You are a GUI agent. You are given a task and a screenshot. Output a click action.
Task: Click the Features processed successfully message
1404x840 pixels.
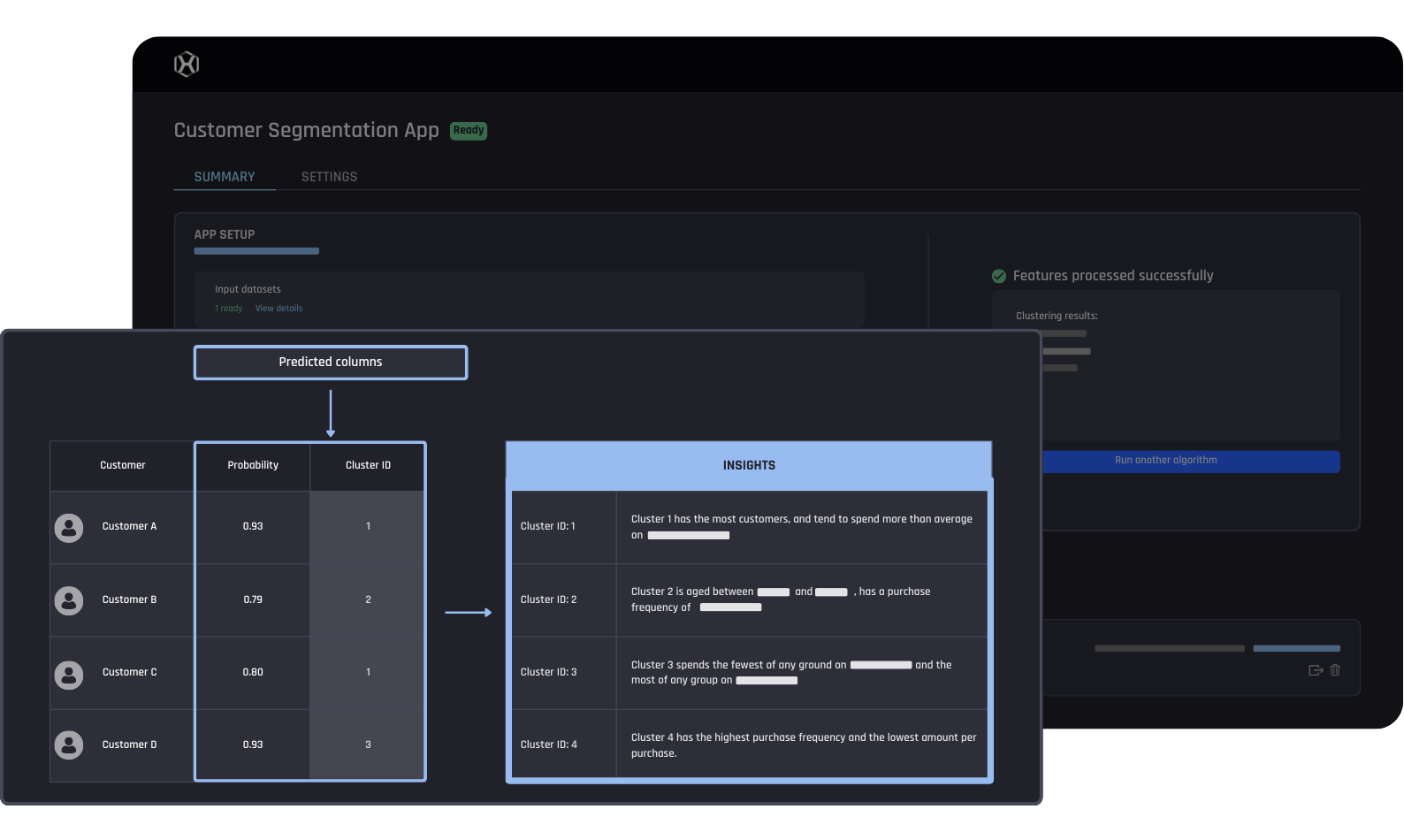point(1113,276)
